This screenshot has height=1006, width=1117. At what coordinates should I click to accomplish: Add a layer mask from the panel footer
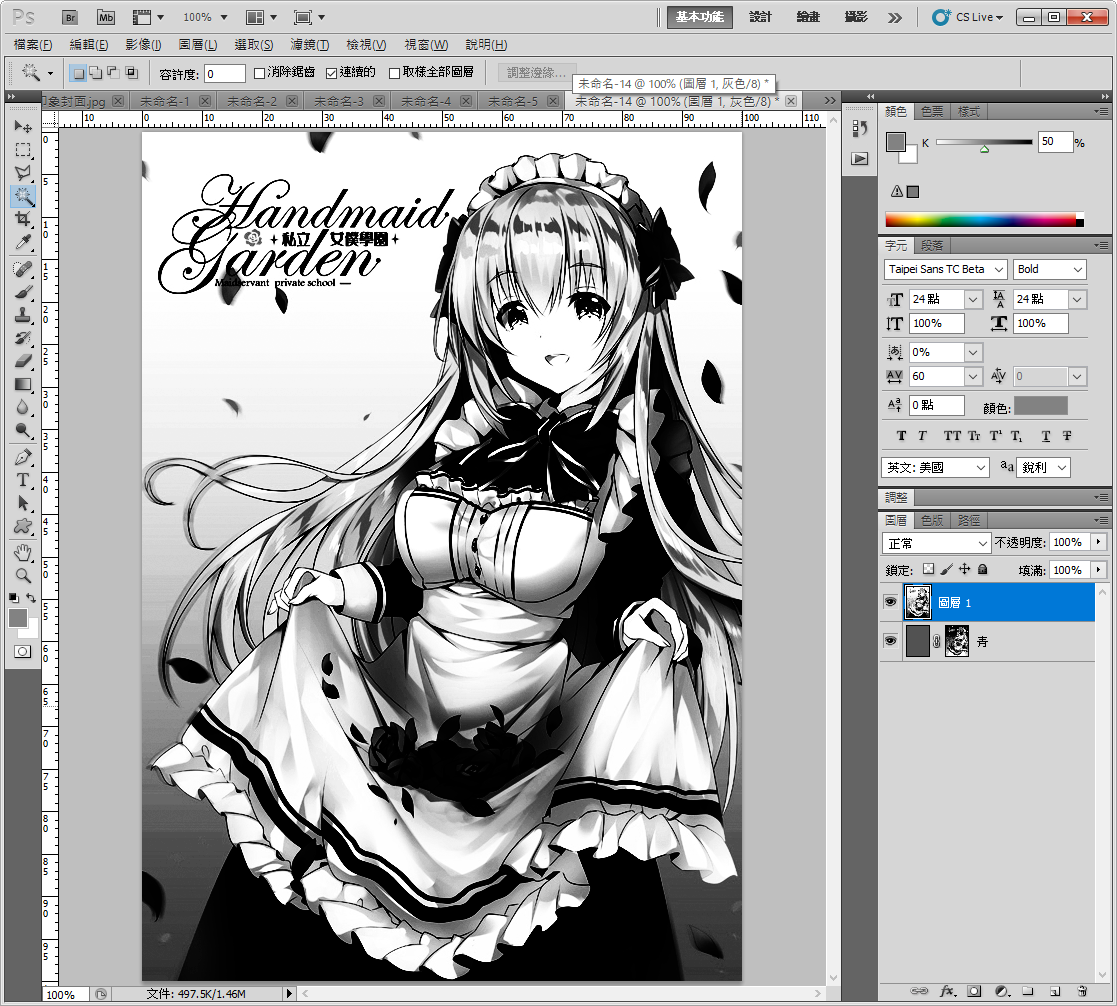pos(974,991)
